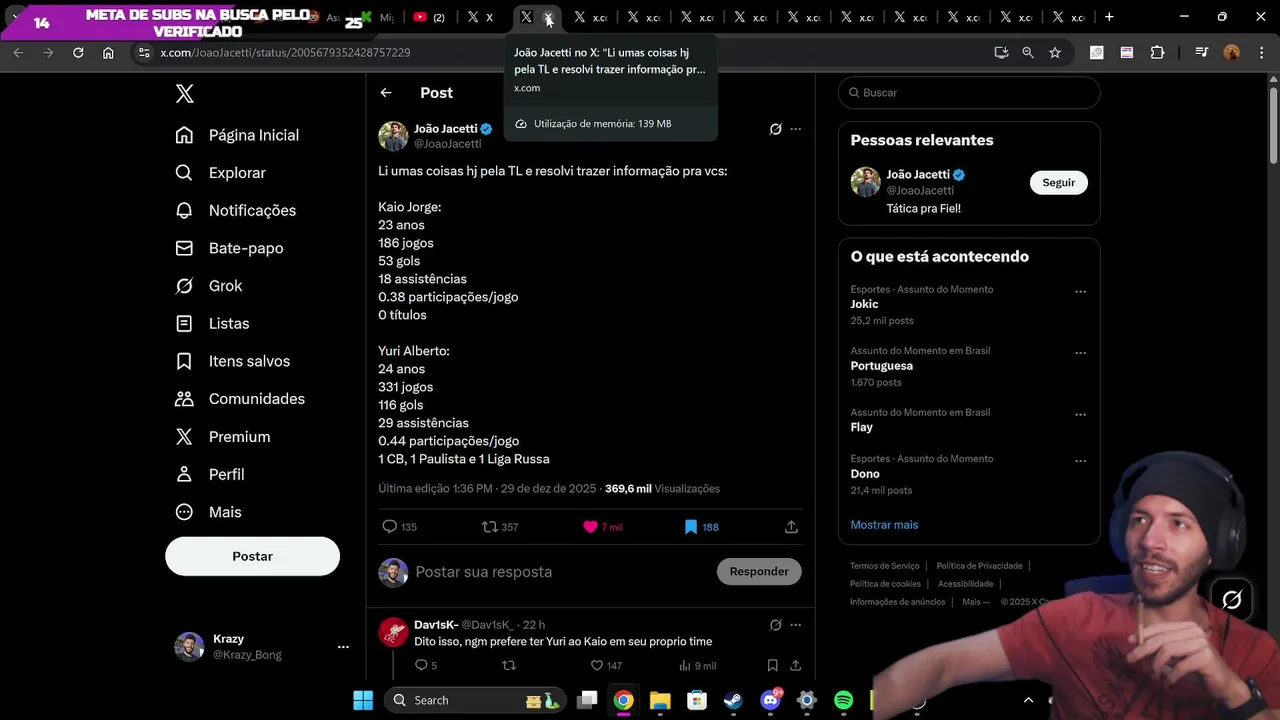
Task: Open the Chrome extensions puzzle icon
Action: pos(1158,53)
